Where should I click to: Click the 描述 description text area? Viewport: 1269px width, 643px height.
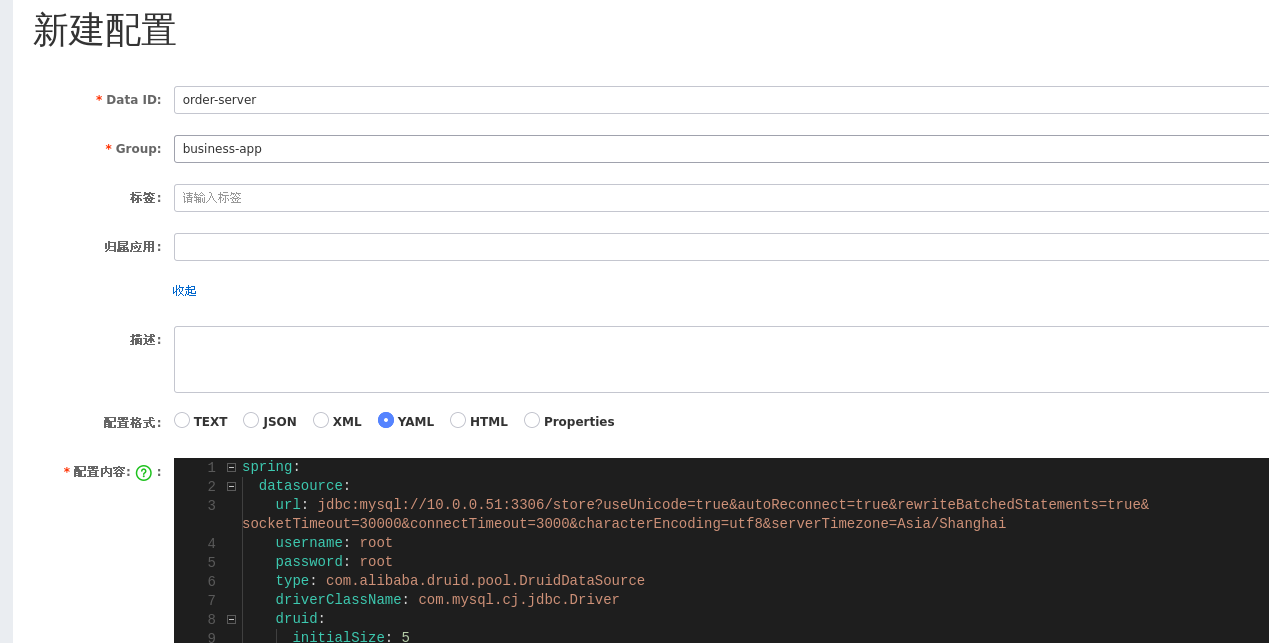click(720, 359)
